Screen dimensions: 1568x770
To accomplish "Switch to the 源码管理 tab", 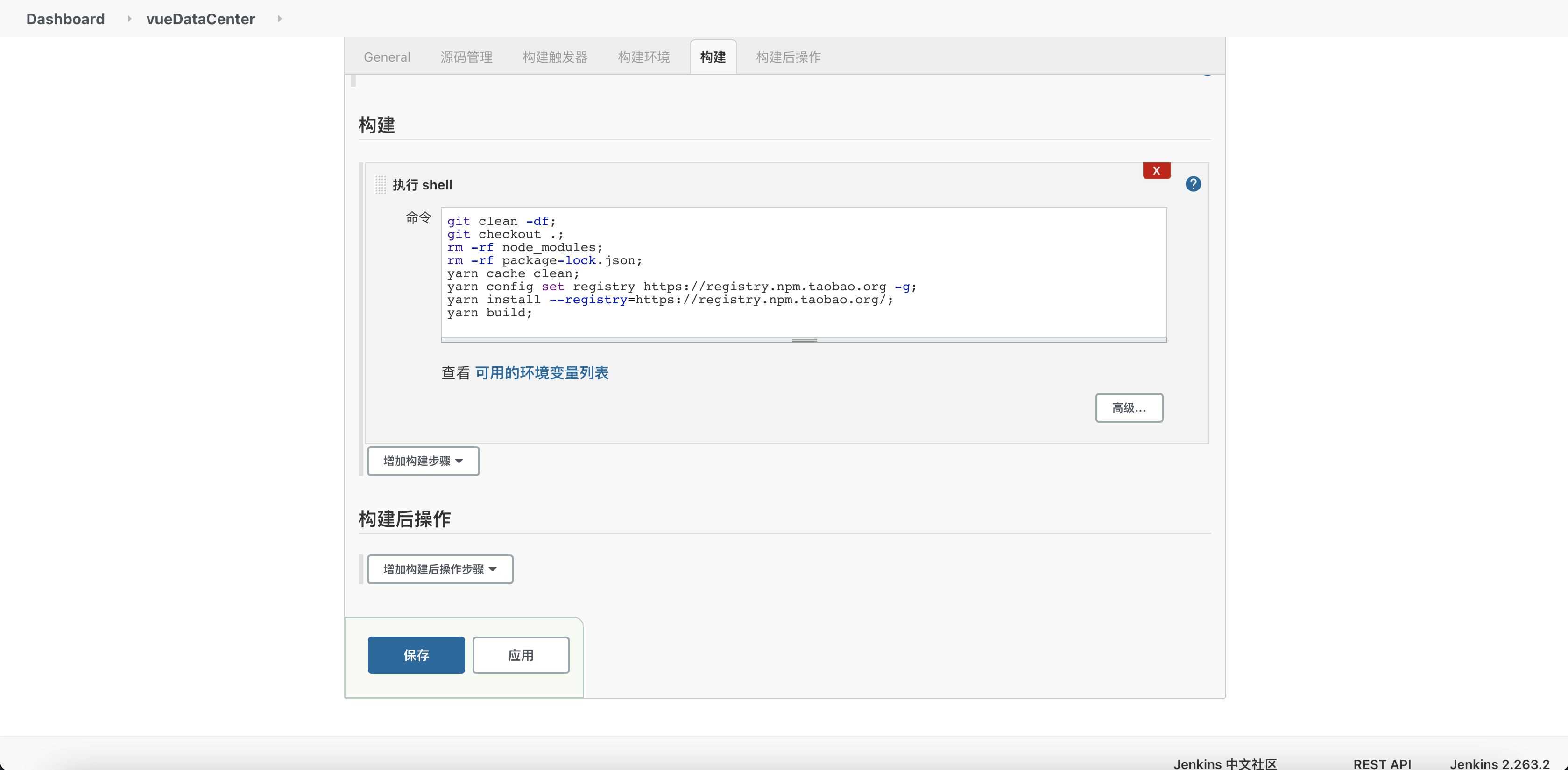I will [466, 57].
